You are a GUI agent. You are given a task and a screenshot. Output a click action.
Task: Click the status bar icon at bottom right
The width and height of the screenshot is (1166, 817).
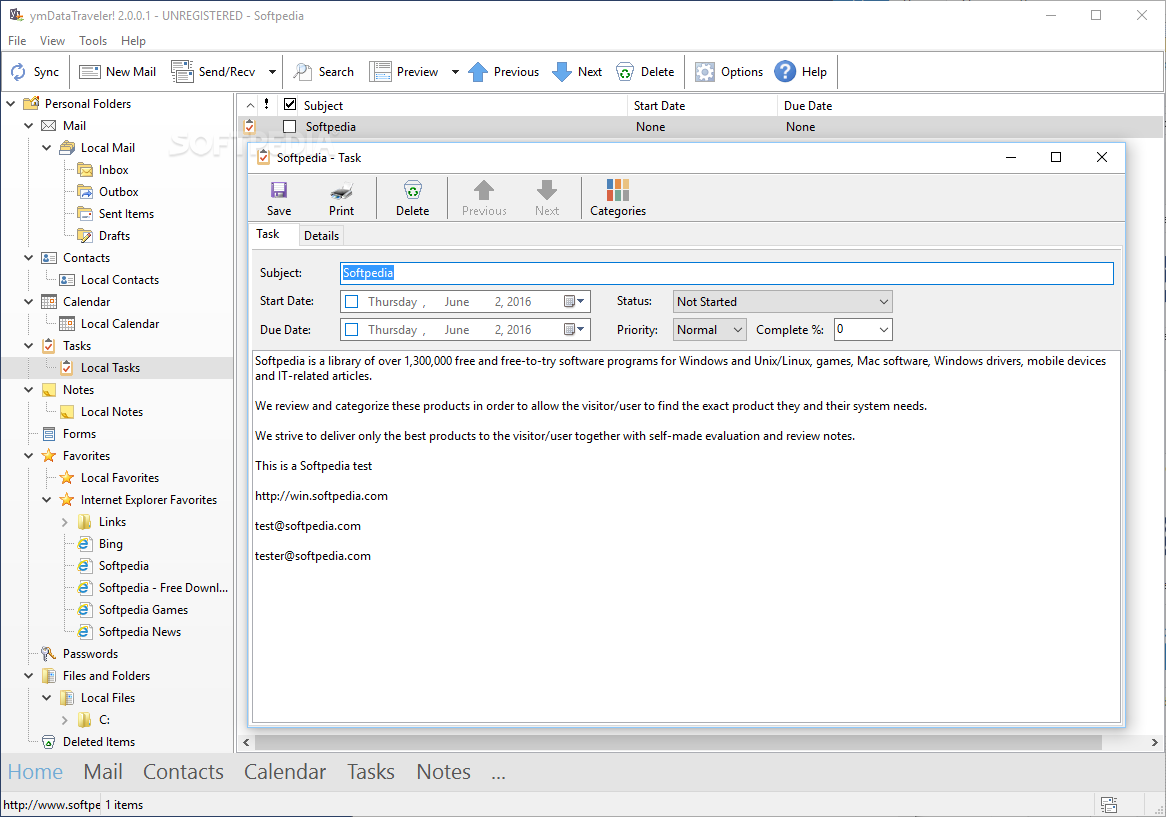(1109, 804)
